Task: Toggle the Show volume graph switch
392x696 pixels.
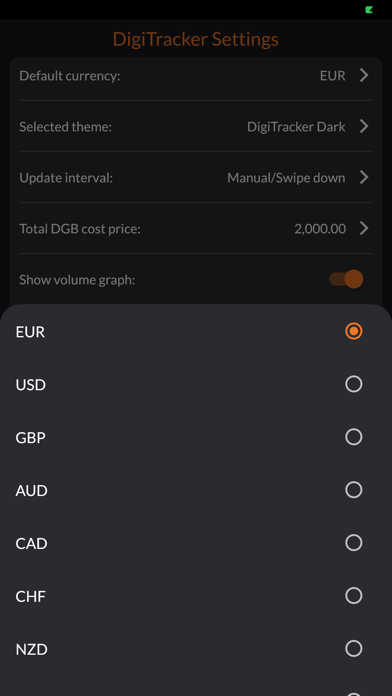Action: [346, 279]
